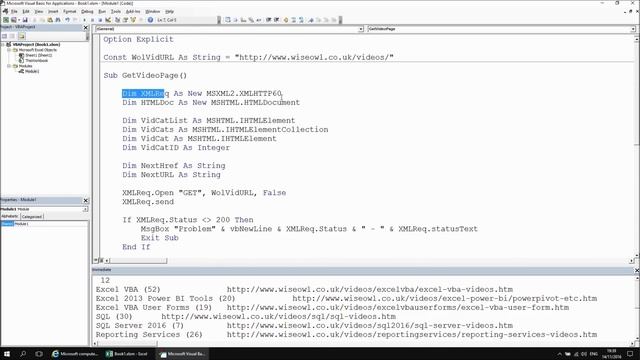
Task: Open the Add-Ins menu
Action: point(133,11)
